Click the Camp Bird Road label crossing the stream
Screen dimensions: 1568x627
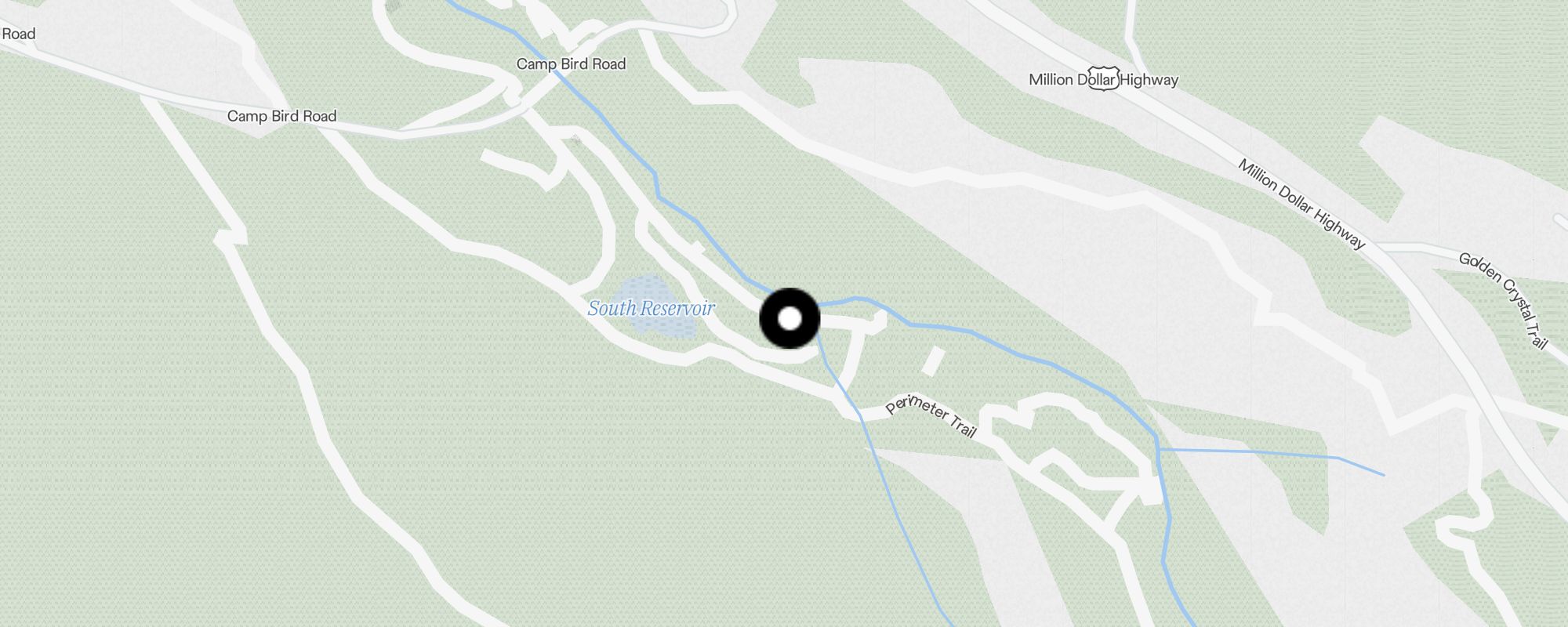(571, 64)
